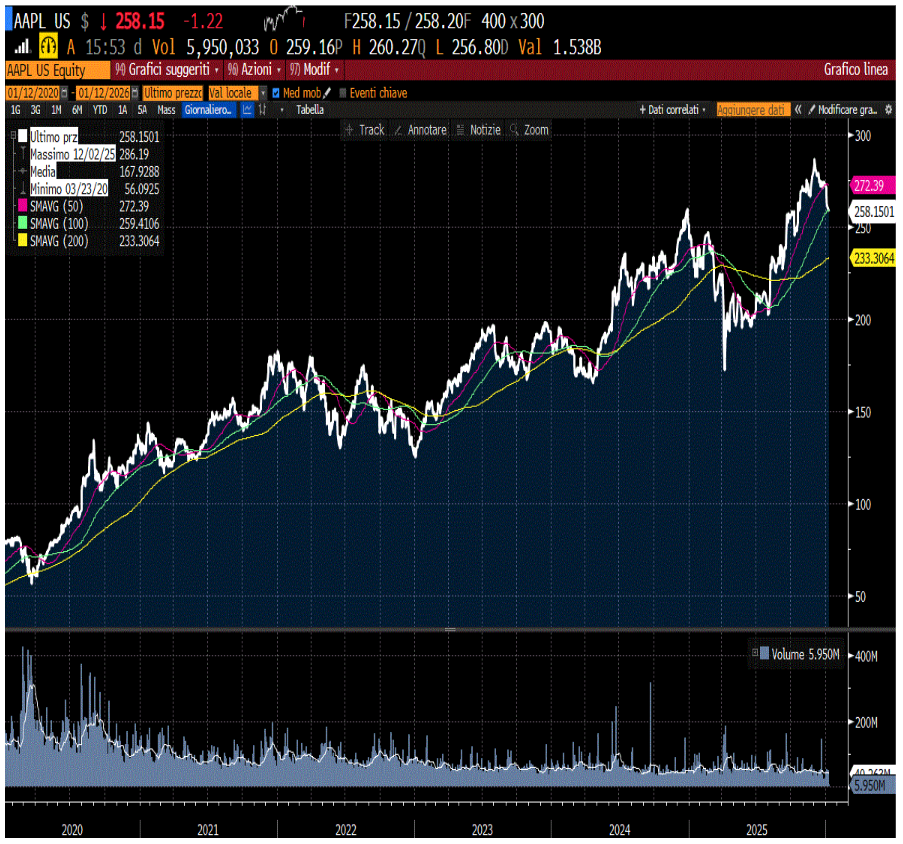Open Giornaliero periodicity dropdown
This screenshot has width=903, height=844.
208,110
